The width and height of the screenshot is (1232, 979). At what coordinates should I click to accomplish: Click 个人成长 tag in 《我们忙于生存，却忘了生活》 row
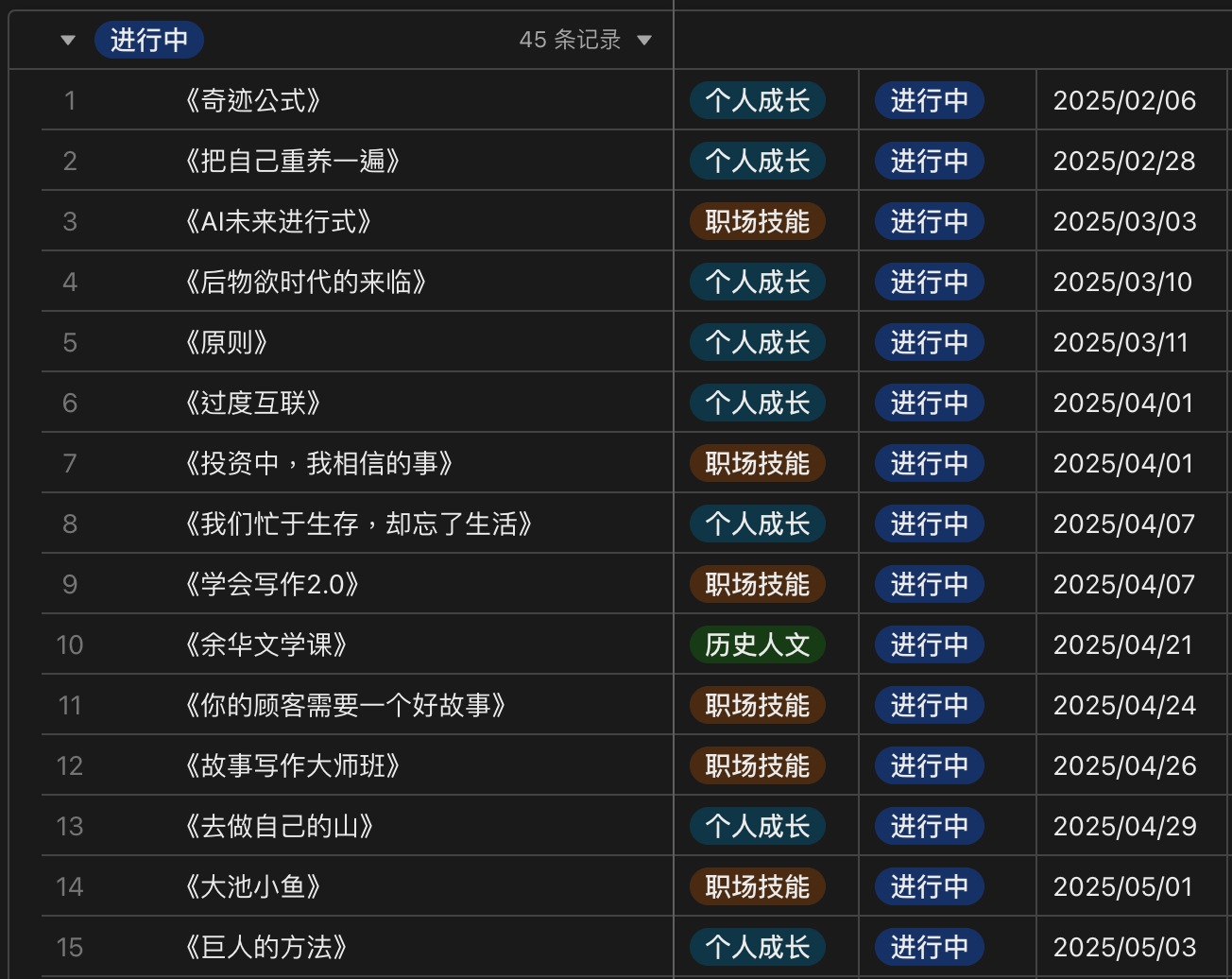click(758, 524)
